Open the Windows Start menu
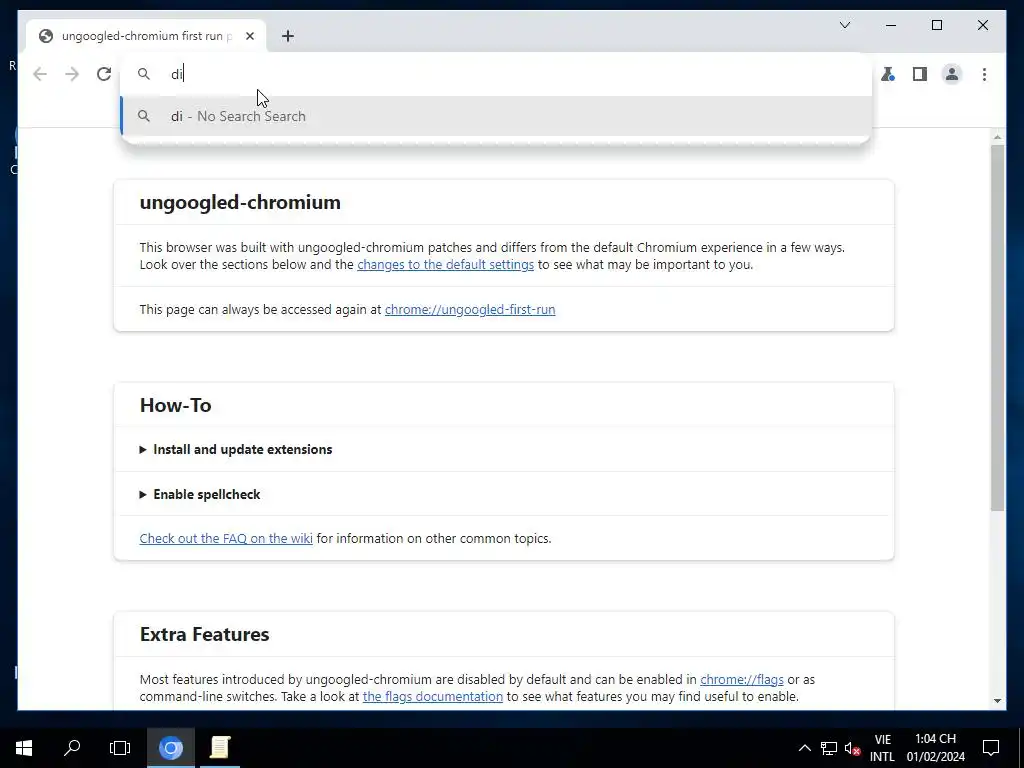Viewport: 1024px width, 768px height. (x=24, y=748)
